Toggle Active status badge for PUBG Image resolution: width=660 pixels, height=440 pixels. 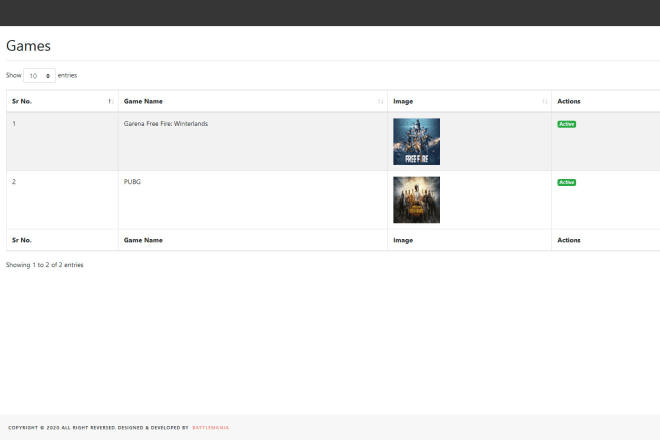(567, 182)
